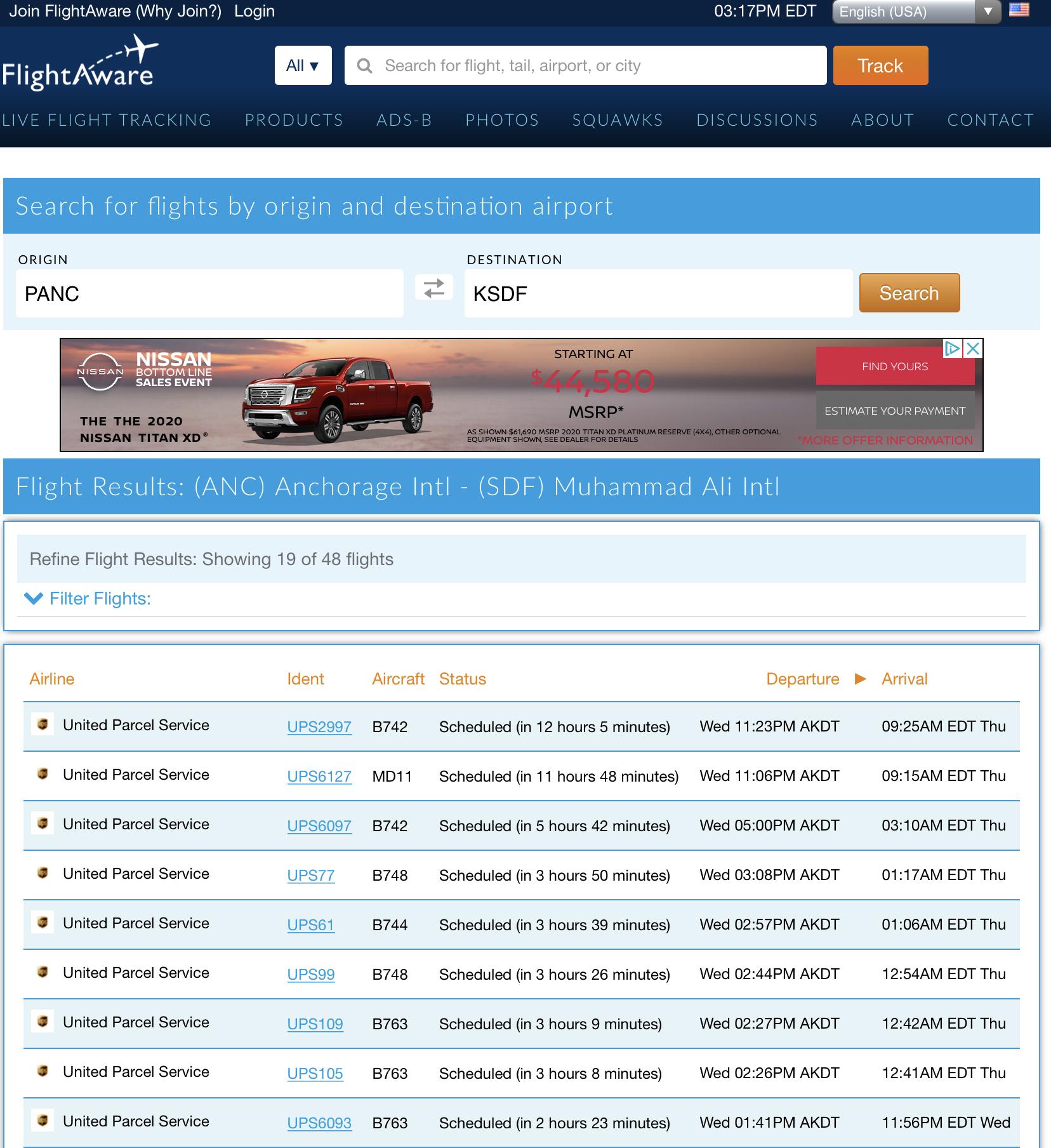The image size is (1051, 1148).
Task: Open the ADS-B menu
Action: (x=404, y=120)
